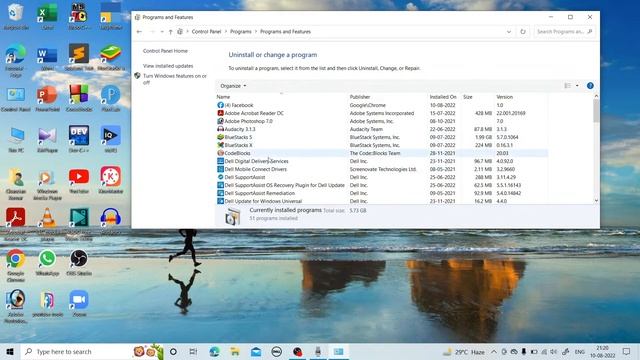Show hidden system tray icons
The image size is (640, 360).
[x=493, y=351]
